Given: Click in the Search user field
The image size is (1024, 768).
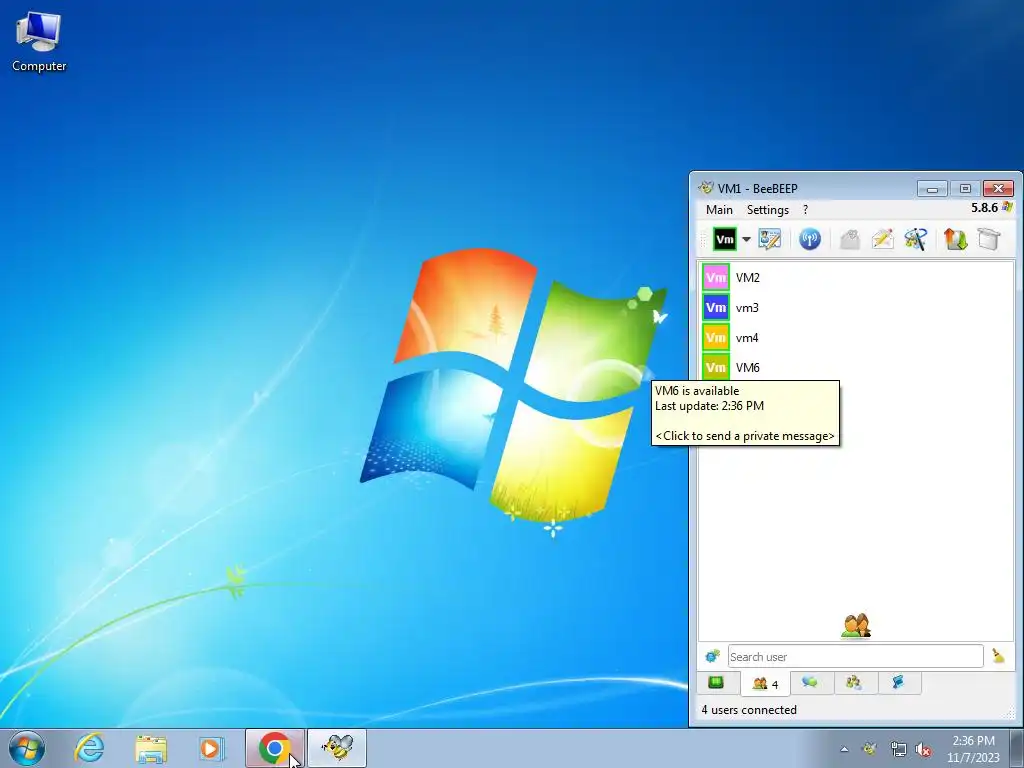Looking at the screenshot, I should pos(856,656).
